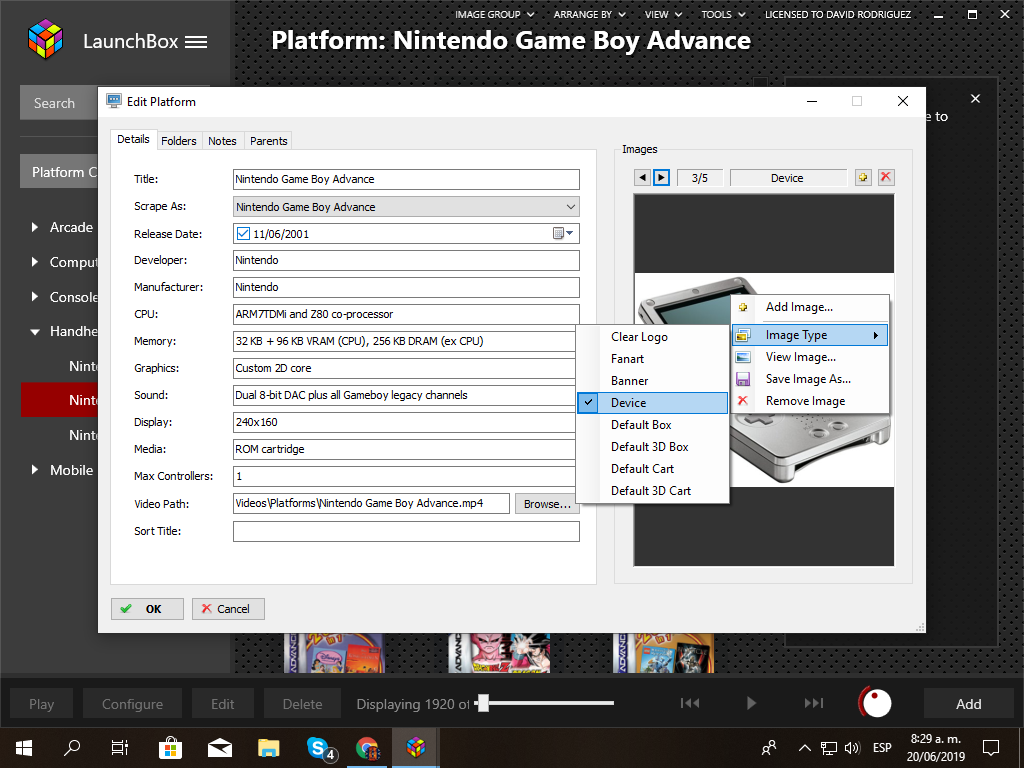
Task: Choose Default 3D Box image type
Action: (652, 447)
